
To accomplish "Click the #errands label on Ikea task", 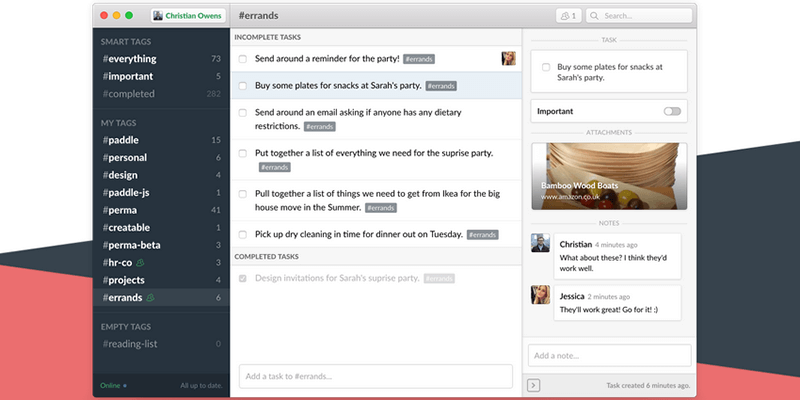I will coord(380,208).
